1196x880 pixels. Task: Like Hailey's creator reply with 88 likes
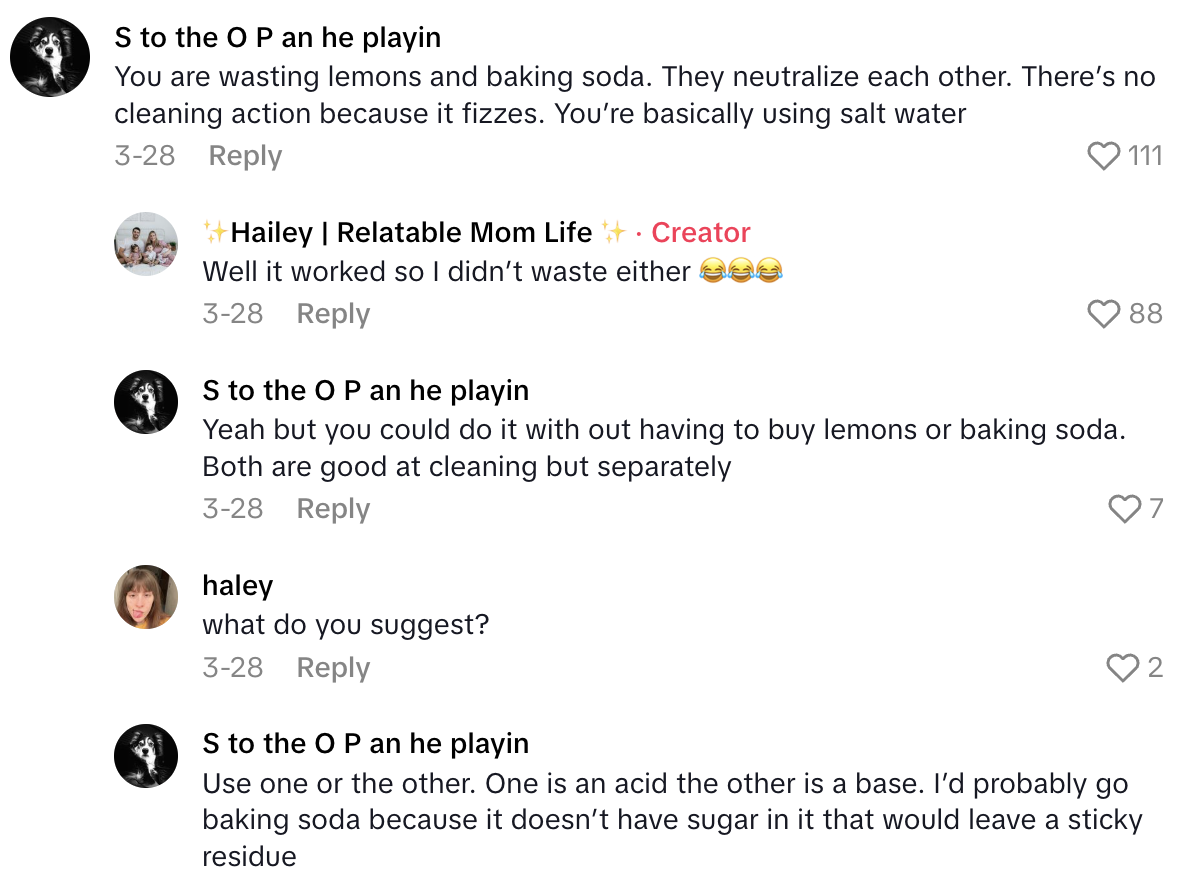coord(1103,314)
